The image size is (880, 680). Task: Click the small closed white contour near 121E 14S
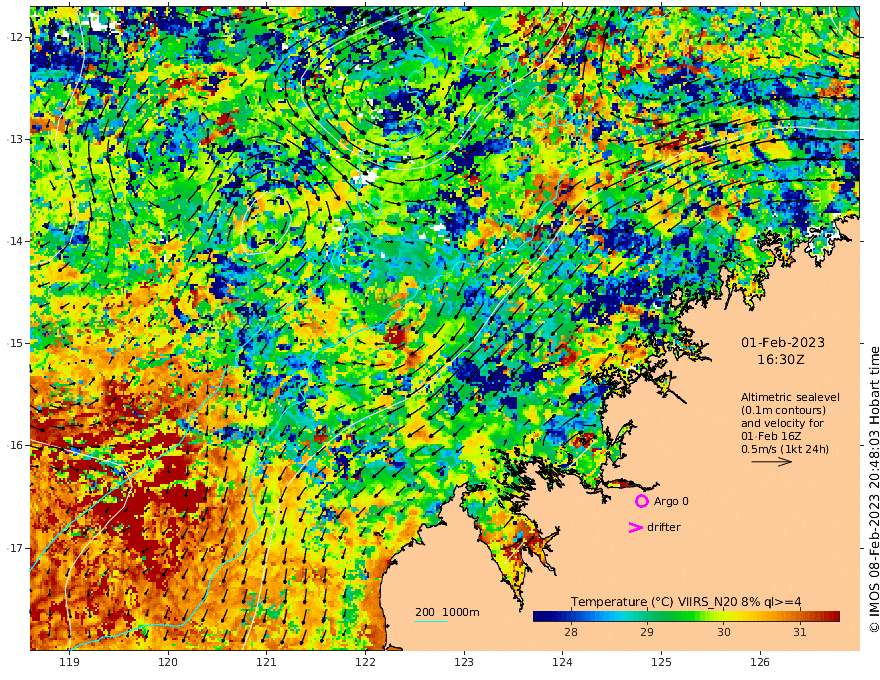266,223
